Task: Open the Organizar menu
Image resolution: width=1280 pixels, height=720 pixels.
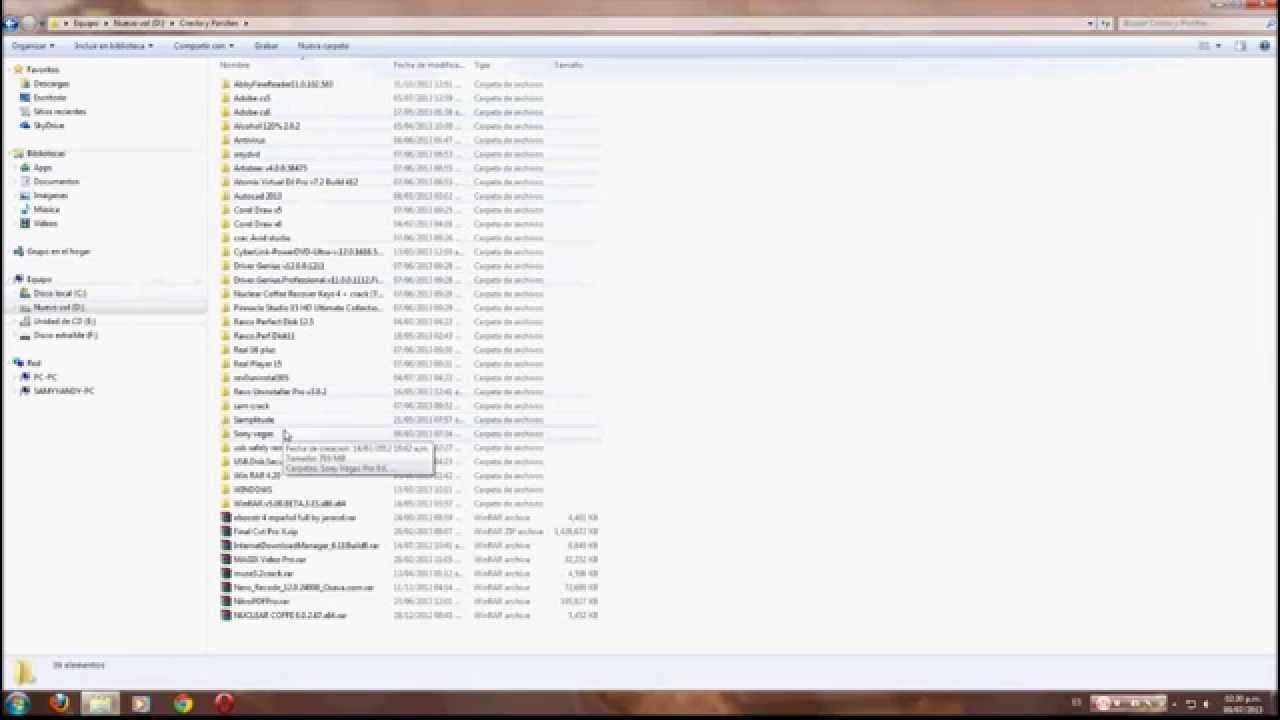Action: coord(31,46)
